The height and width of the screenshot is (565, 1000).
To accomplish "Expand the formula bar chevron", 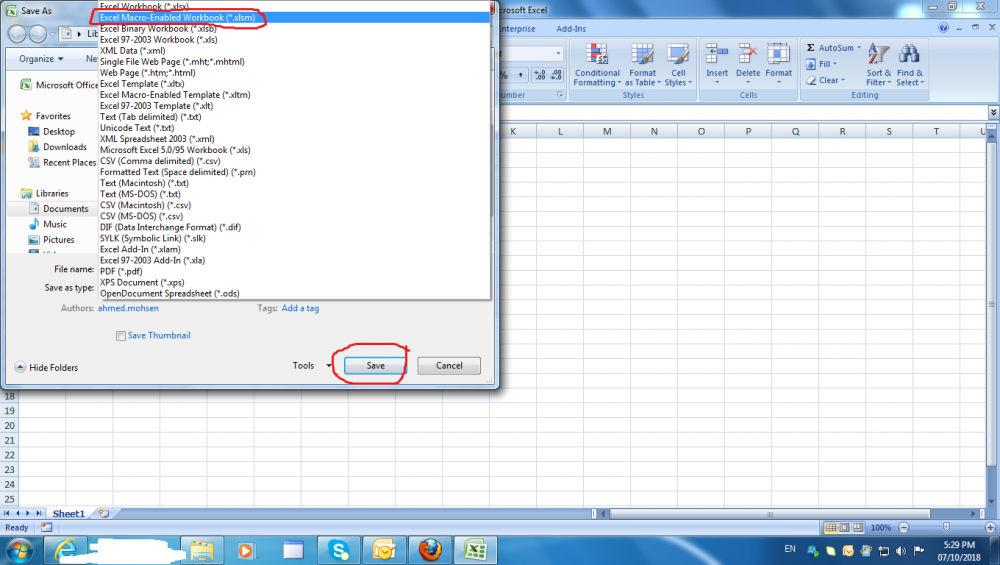I will point(993,112).
